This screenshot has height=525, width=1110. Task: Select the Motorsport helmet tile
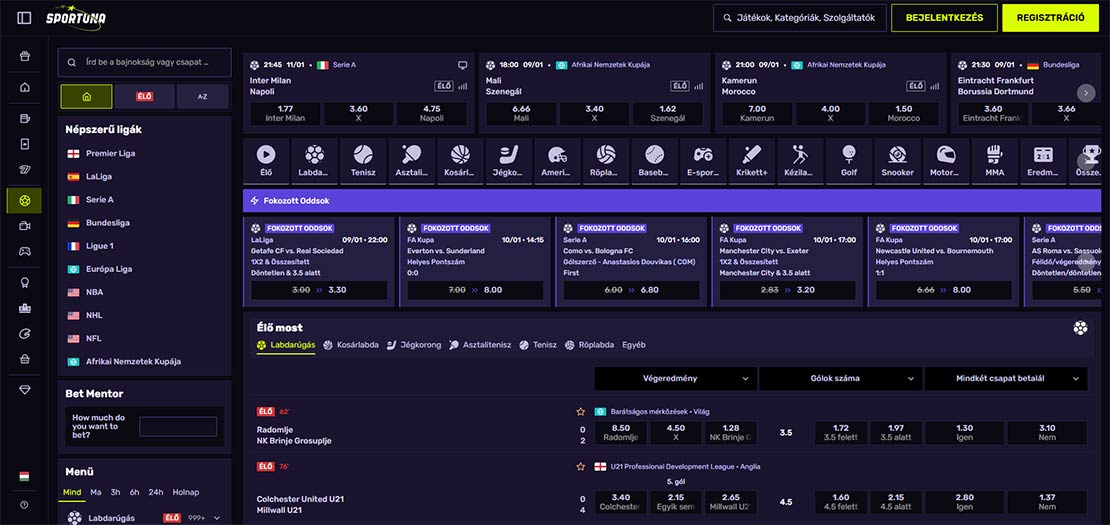point(946,161)
